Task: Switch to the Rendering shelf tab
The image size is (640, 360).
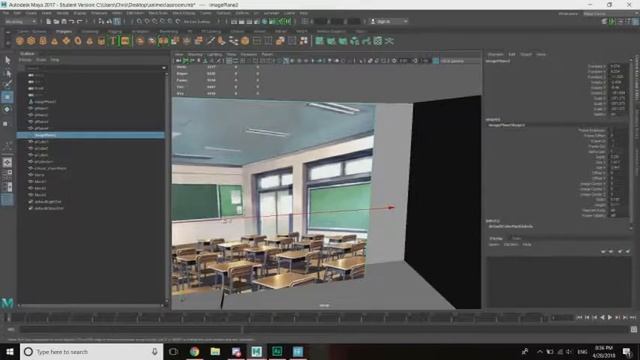Action: pos(169,31)
